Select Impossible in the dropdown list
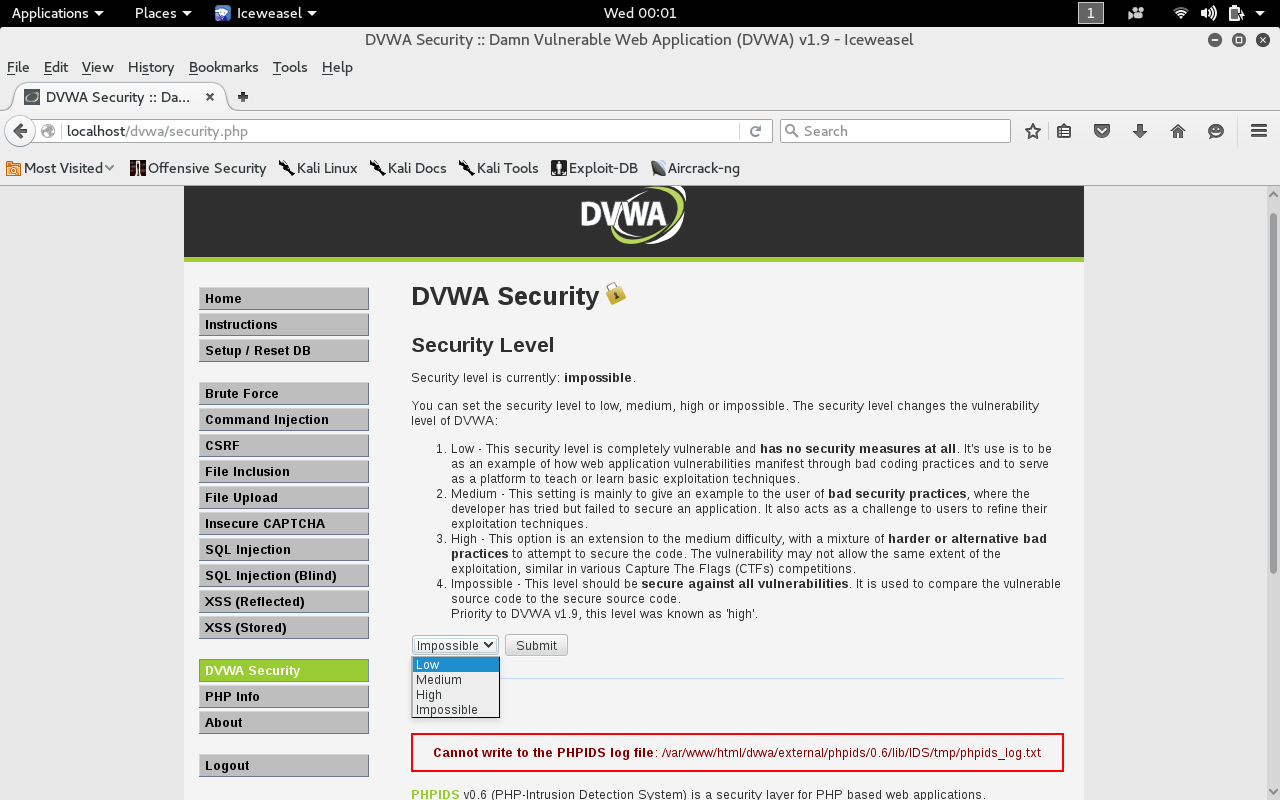Image resolution: width=1280 pixels, height=800 pixels. [x=455, y=710]
